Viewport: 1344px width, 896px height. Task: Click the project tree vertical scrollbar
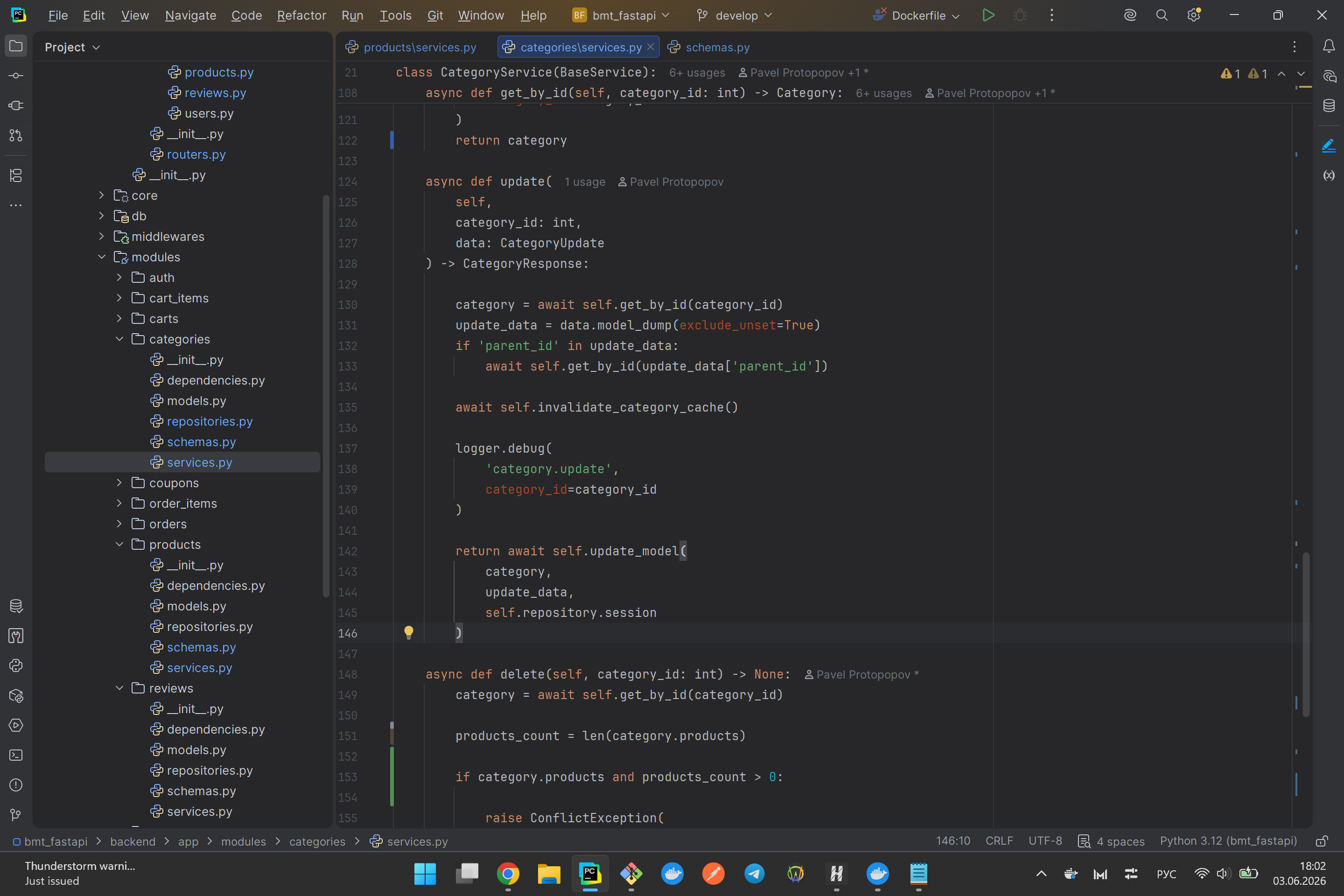326,395
